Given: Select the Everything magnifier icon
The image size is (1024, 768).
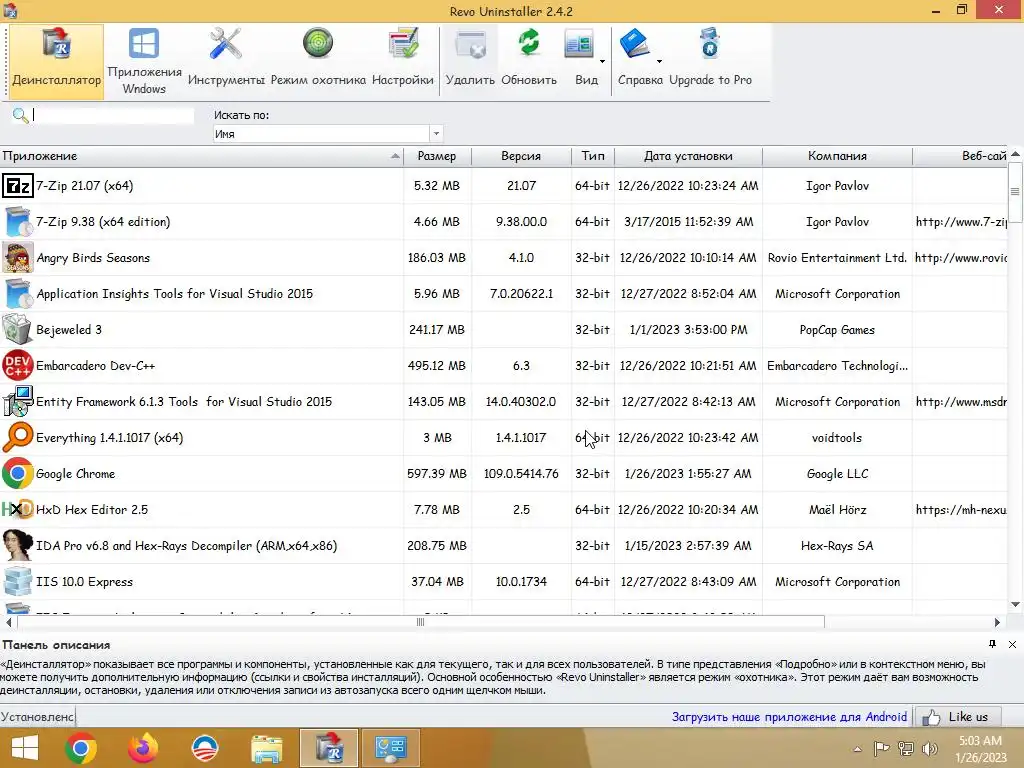Looking at the screenshot, I should coord(17,437).
